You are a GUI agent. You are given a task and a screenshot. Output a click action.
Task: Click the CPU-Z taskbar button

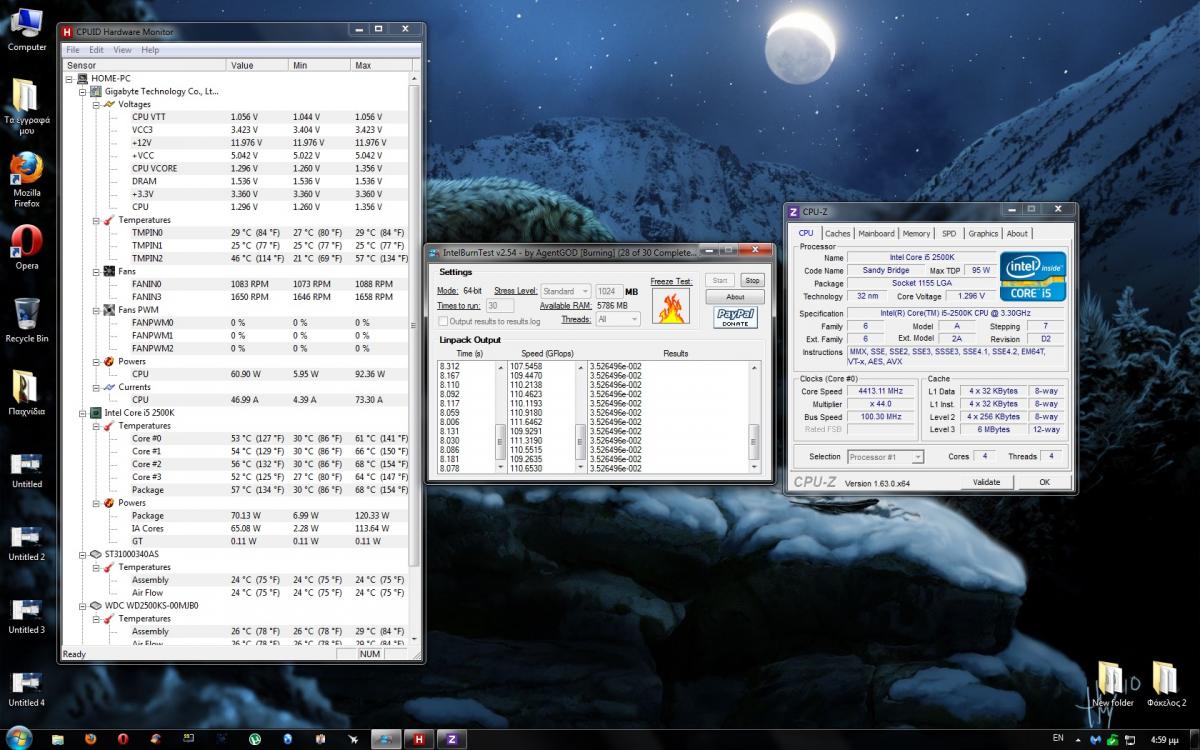[x=451, y=739]
